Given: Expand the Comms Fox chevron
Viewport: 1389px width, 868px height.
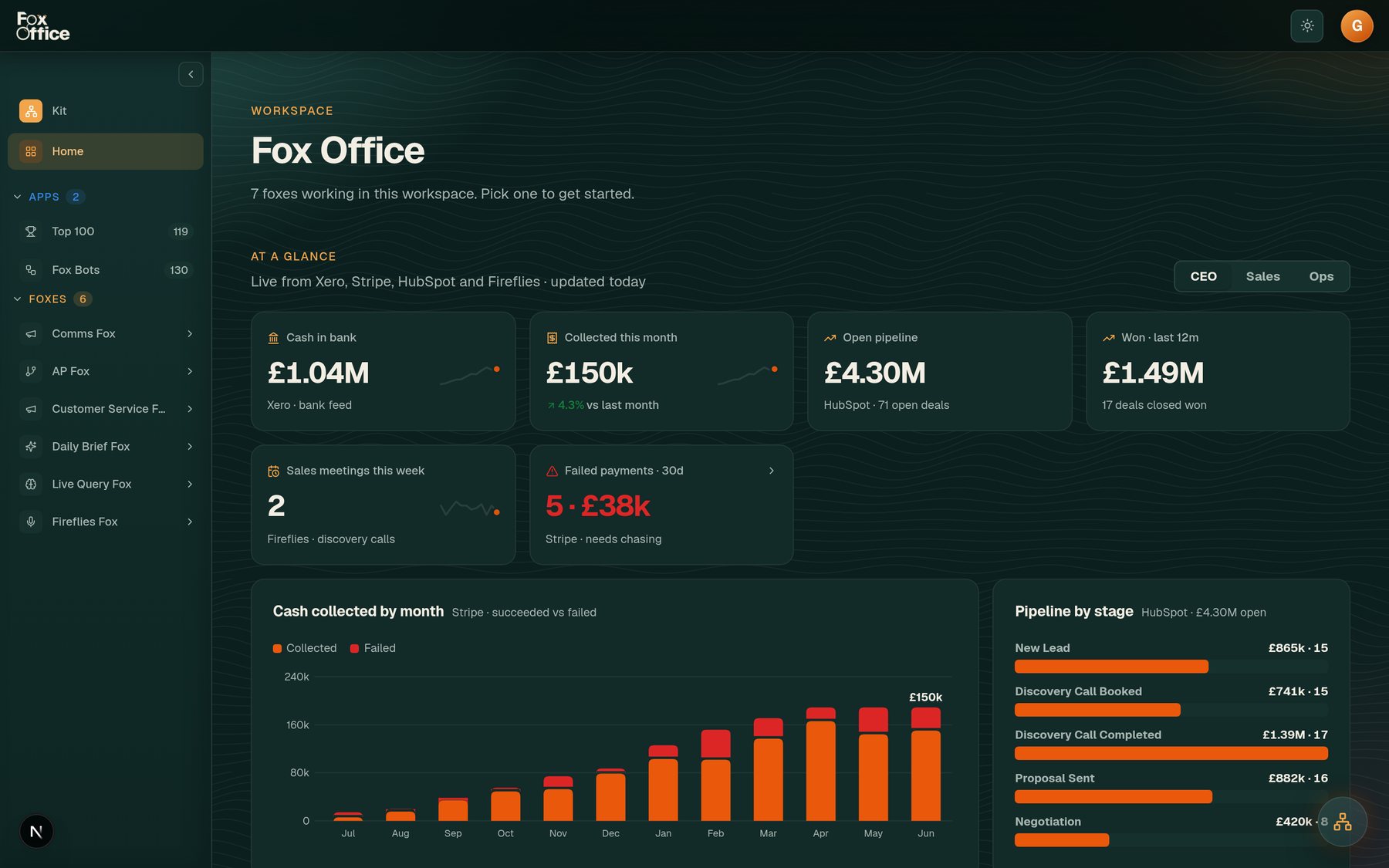Looking at the screenshot, I should point(190,333).
